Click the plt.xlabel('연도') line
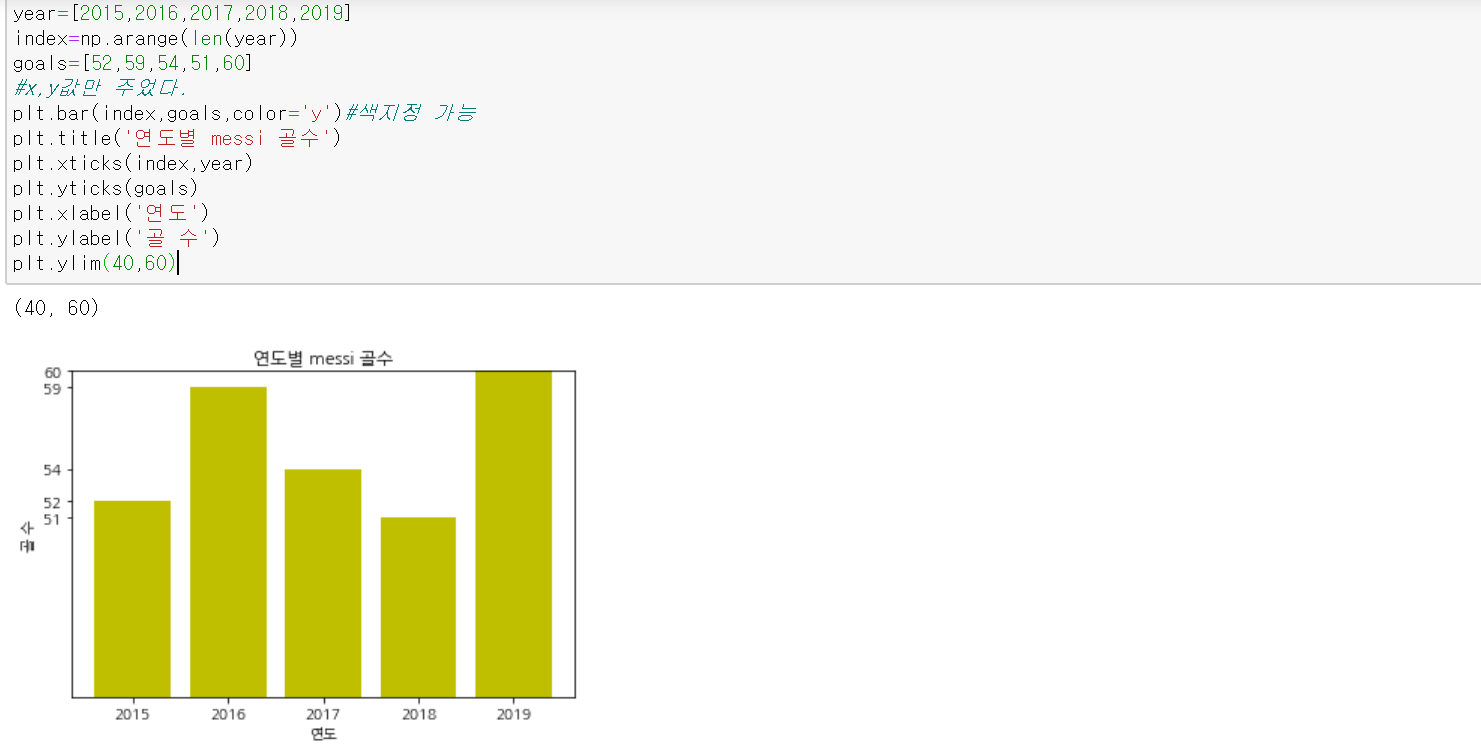 [x=111, y=213]
